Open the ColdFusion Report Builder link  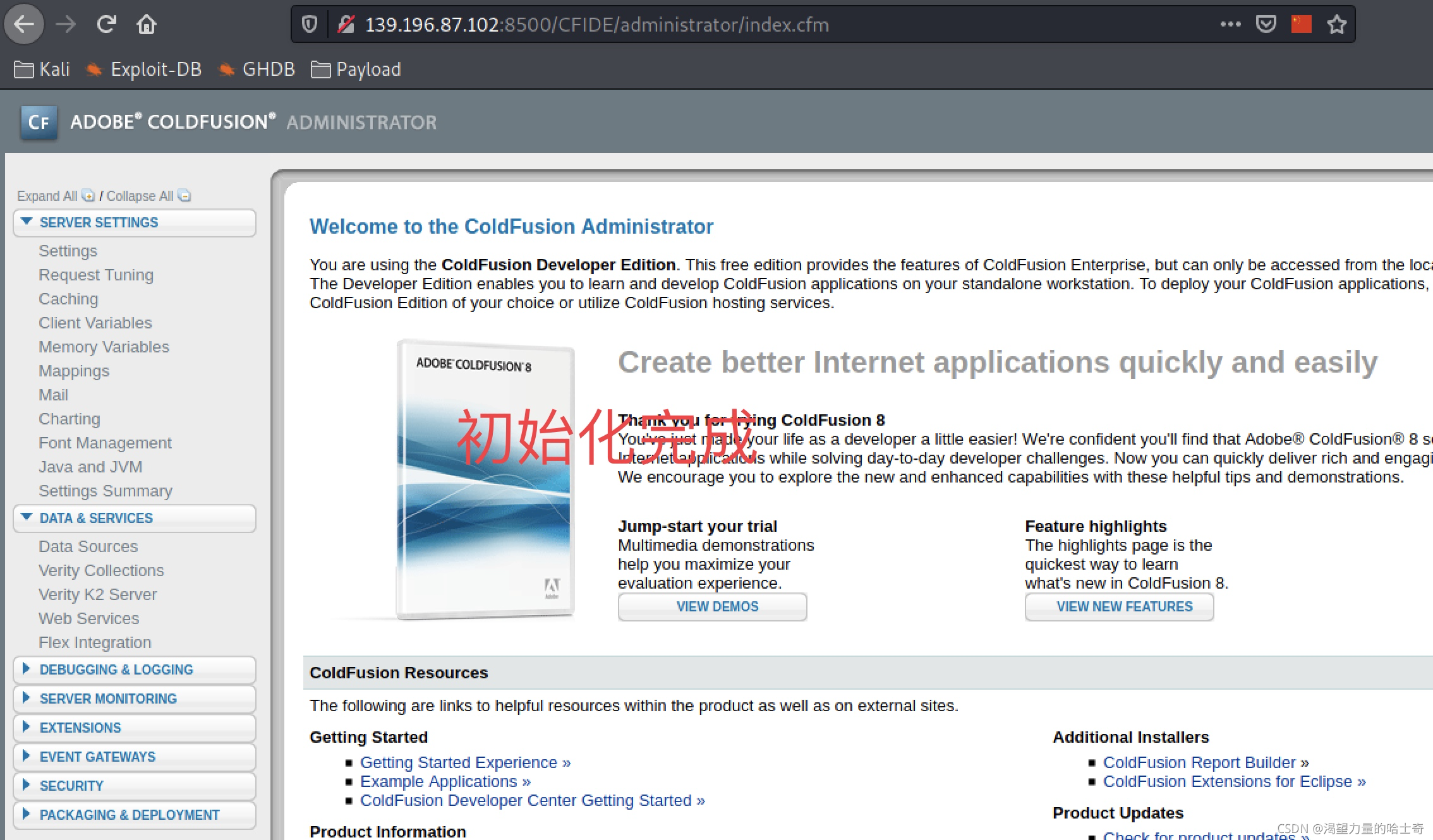[x=1206, y=762]
